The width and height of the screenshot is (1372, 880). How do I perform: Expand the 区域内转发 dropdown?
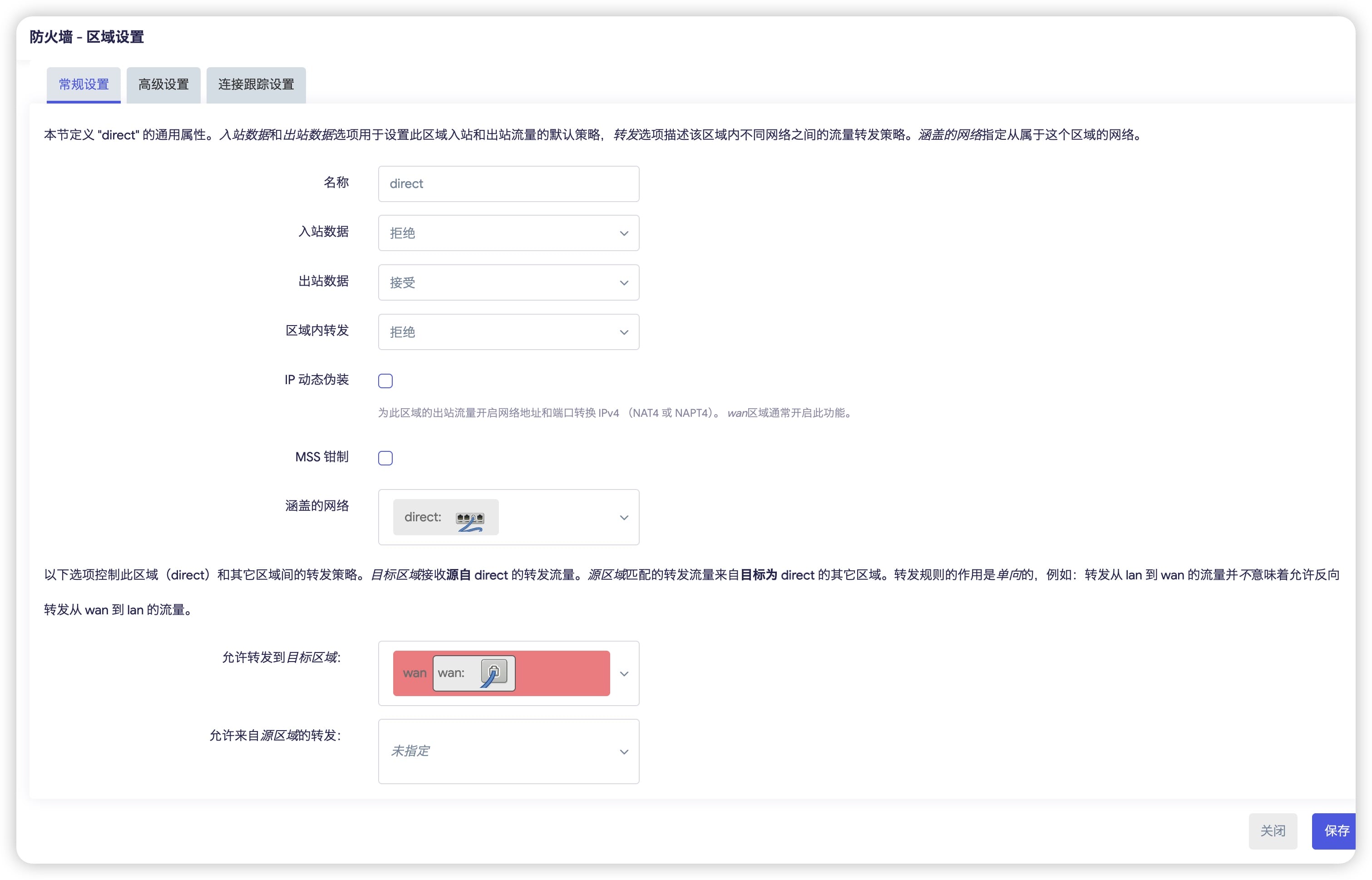pyautogui.click(x=508, y=331)
